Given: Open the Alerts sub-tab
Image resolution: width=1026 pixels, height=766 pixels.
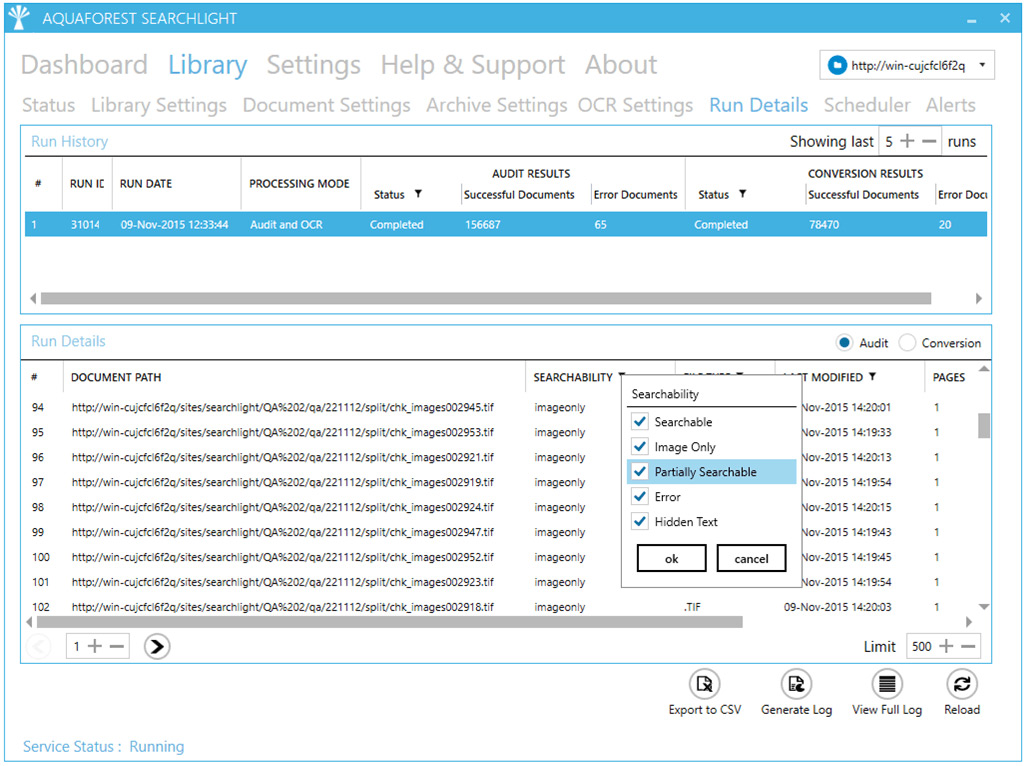Looking at the screenshot, I should 951,105.
